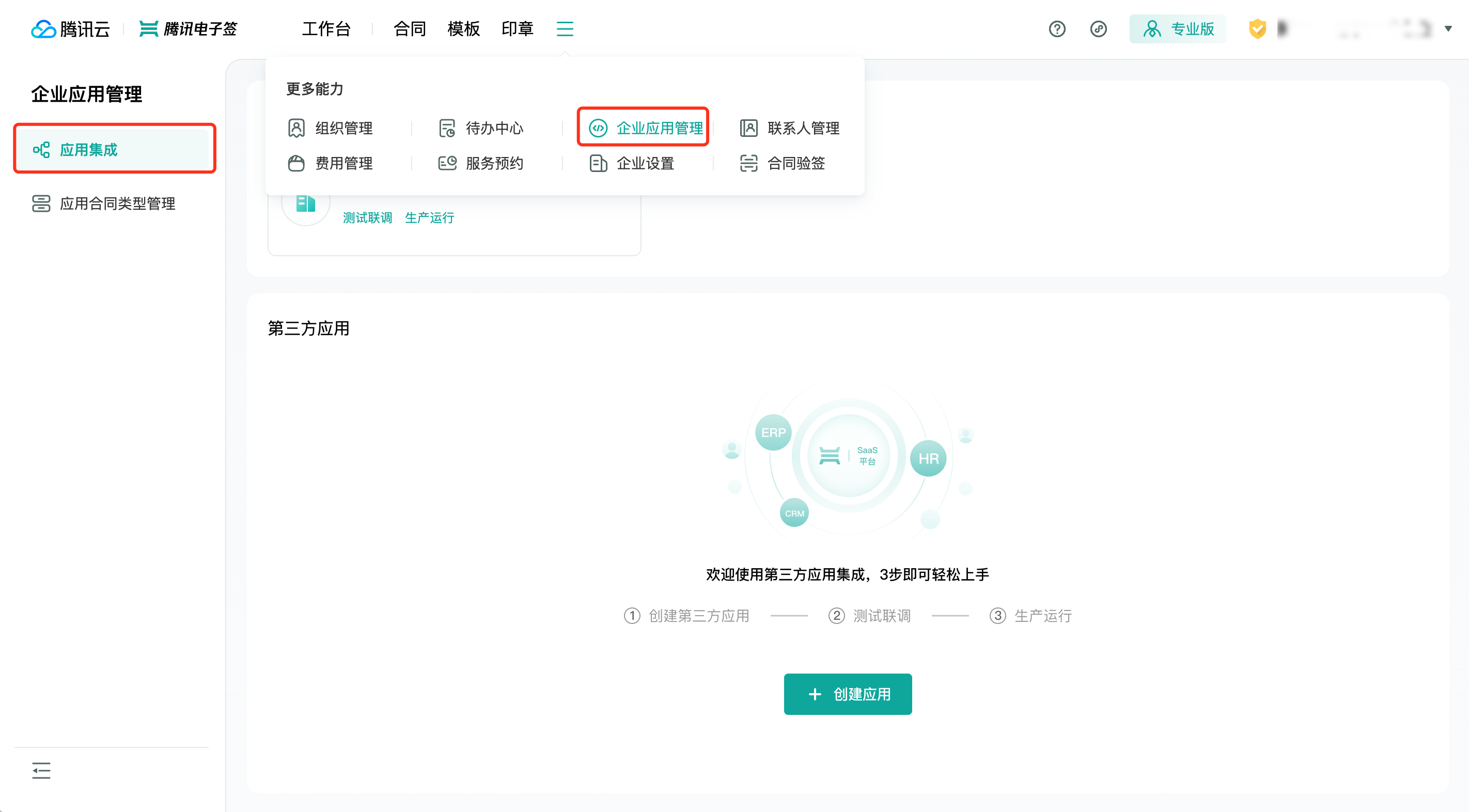Click the Tencent Cloud logo
Viewport: 1469px width, 812px height.
point(70,28)
